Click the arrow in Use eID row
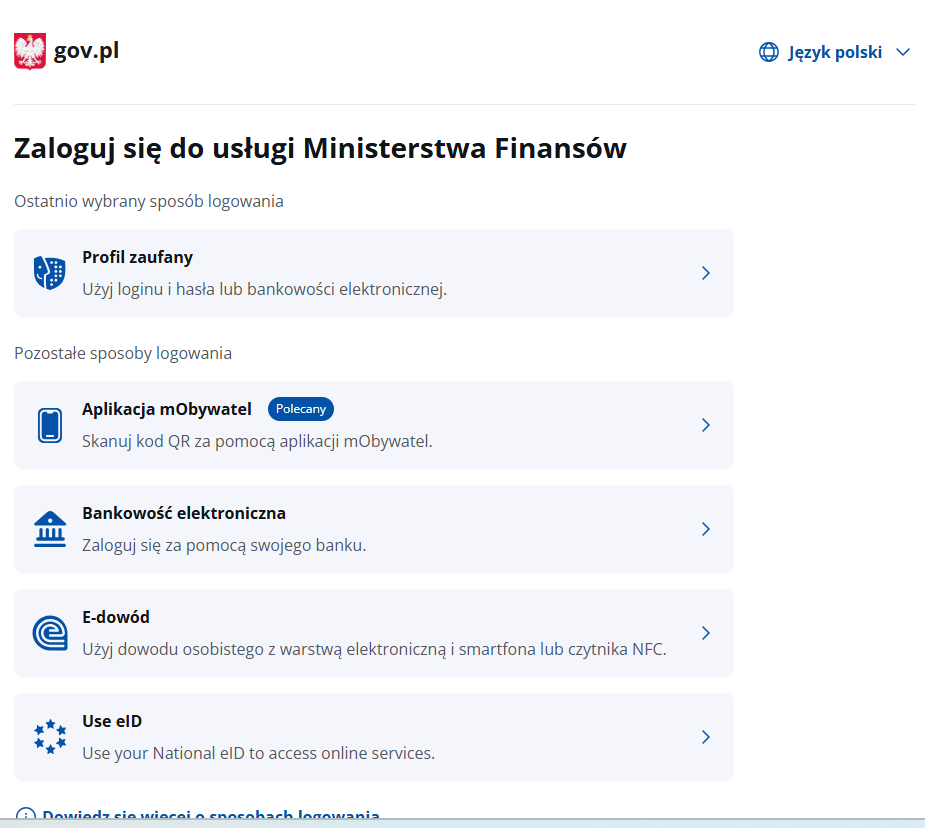Viewport: 925px width, 828px height. 705,737
